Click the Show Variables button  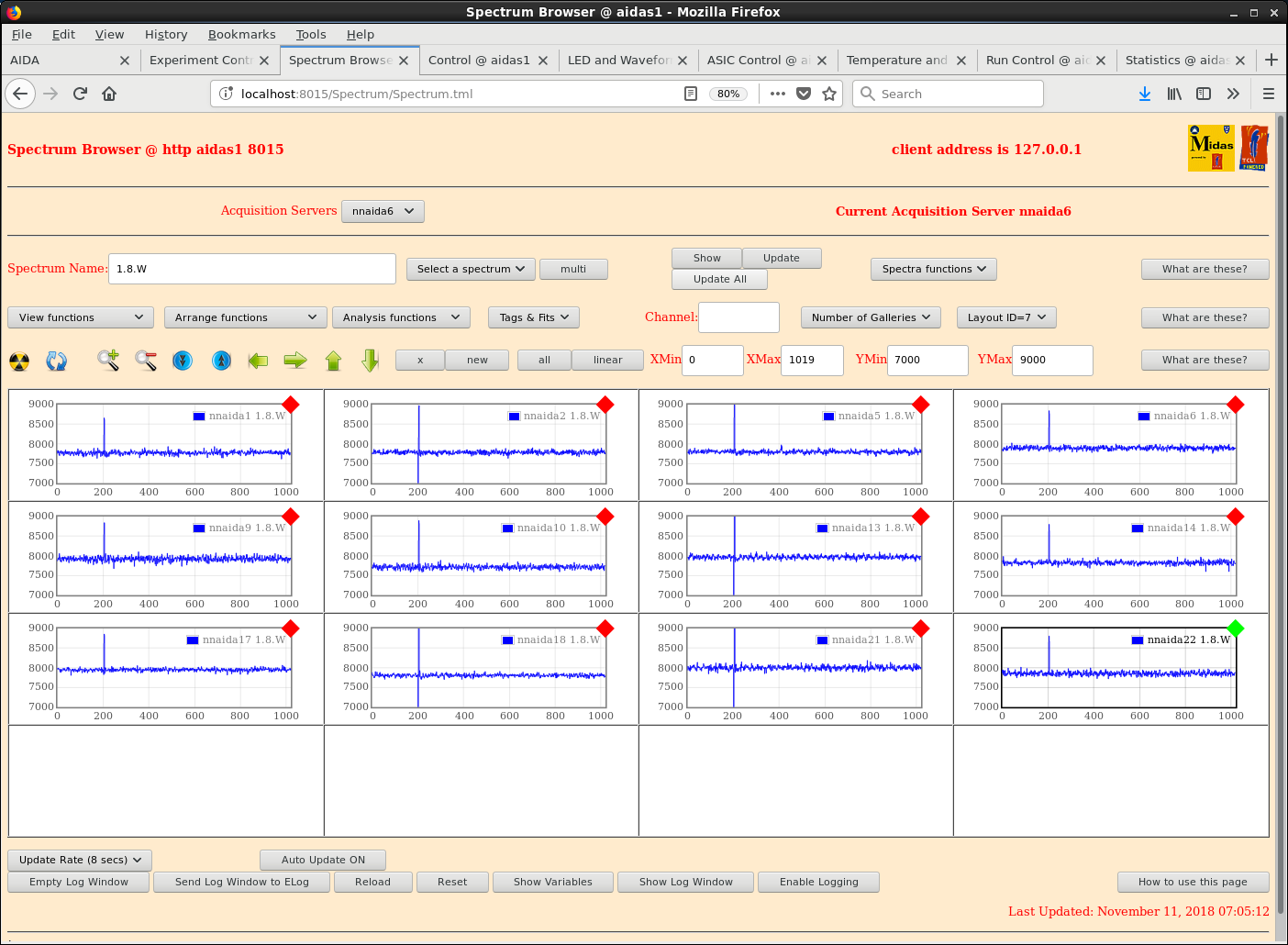tap(552, 882)
